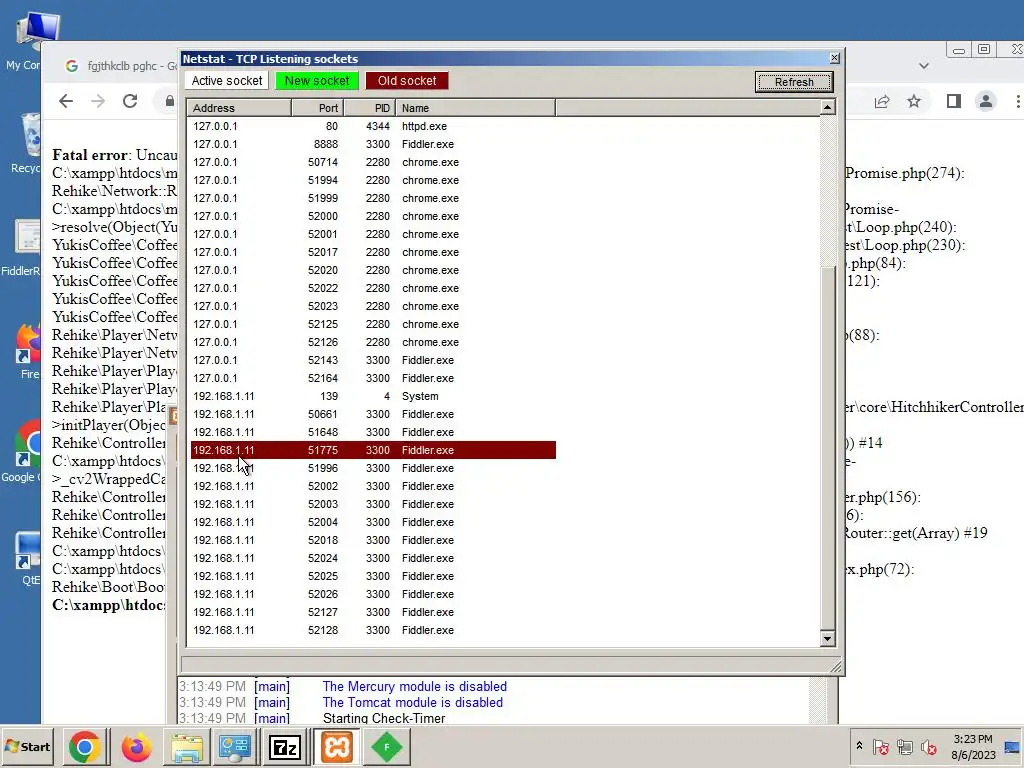Select the Fiddler.exe row on port 52026
The height and width of the screenshot is (768, 1024).
[373, 594]
